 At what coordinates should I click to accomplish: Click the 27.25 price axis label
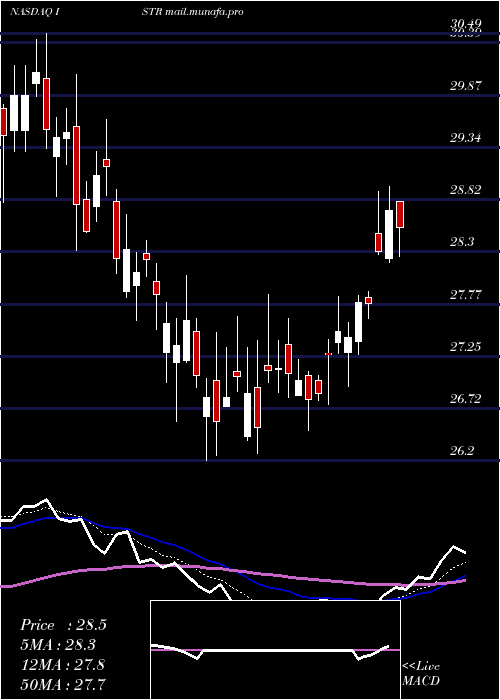466,347
